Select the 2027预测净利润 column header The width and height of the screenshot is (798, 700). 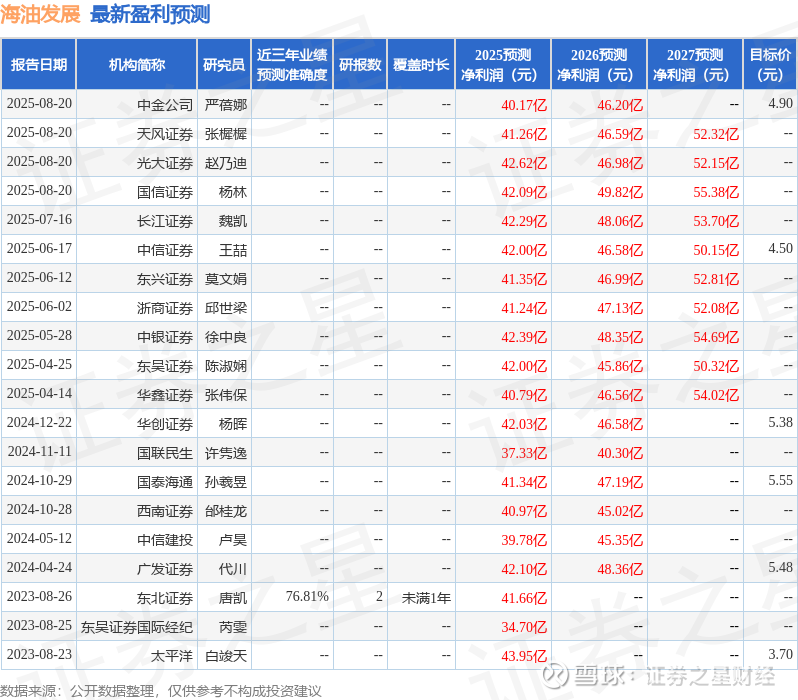695,65
